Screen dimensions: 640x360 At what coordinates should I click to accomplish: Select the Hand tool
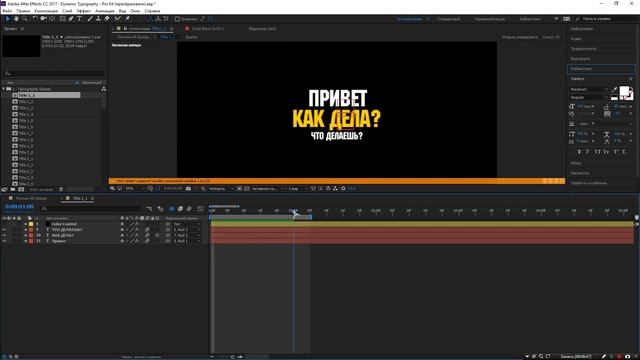(16, 19)
